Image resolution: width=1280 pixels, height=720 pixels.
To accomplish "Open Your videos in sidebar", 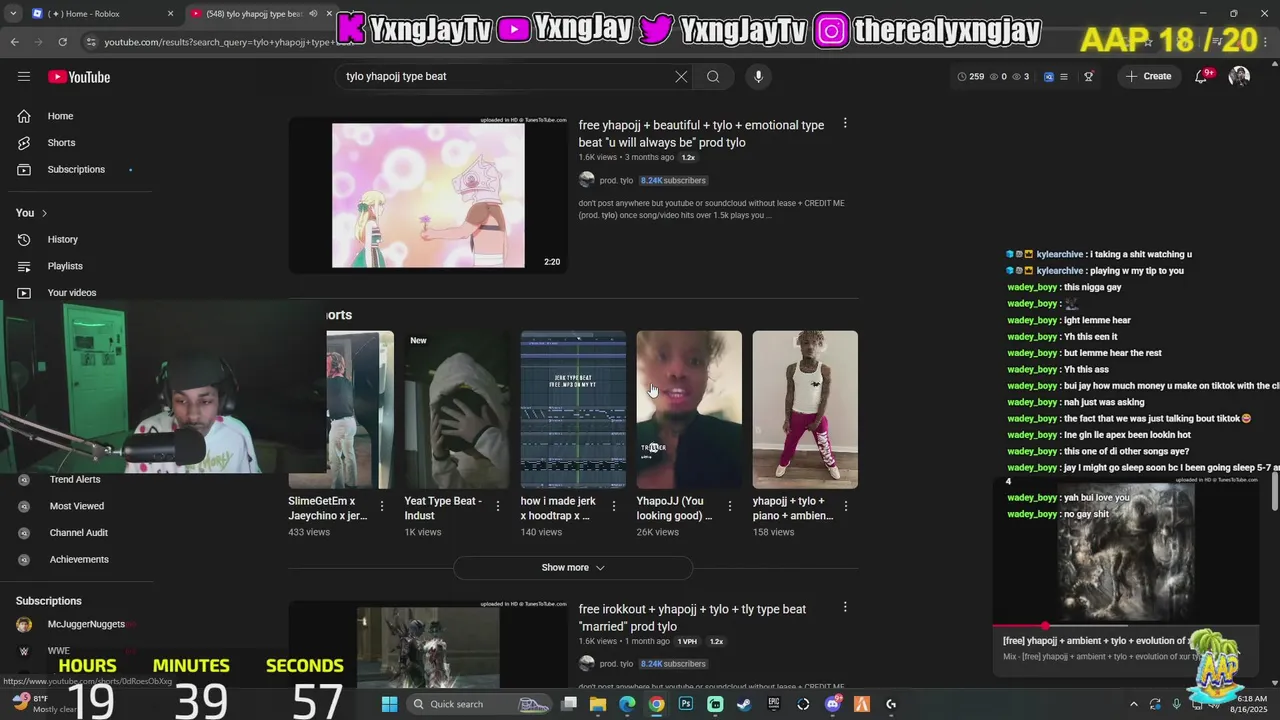I will click(72, 292).
